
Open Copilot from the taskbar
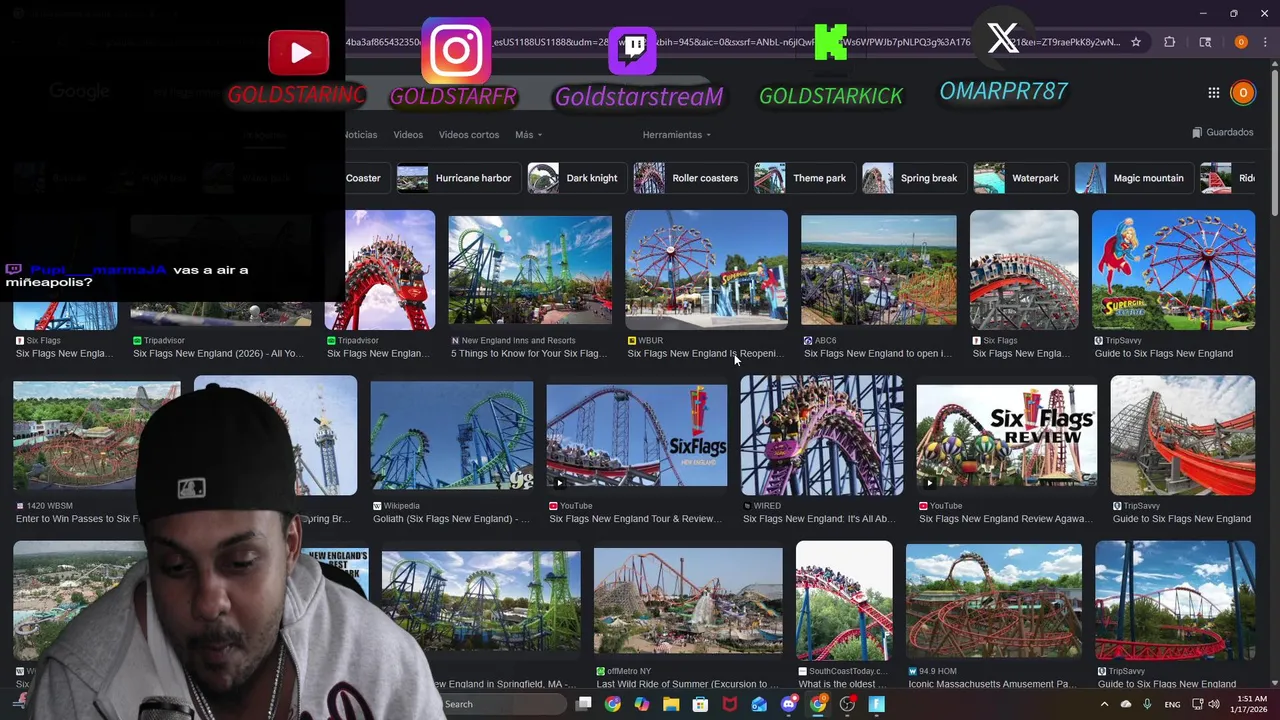click(642, 704)
